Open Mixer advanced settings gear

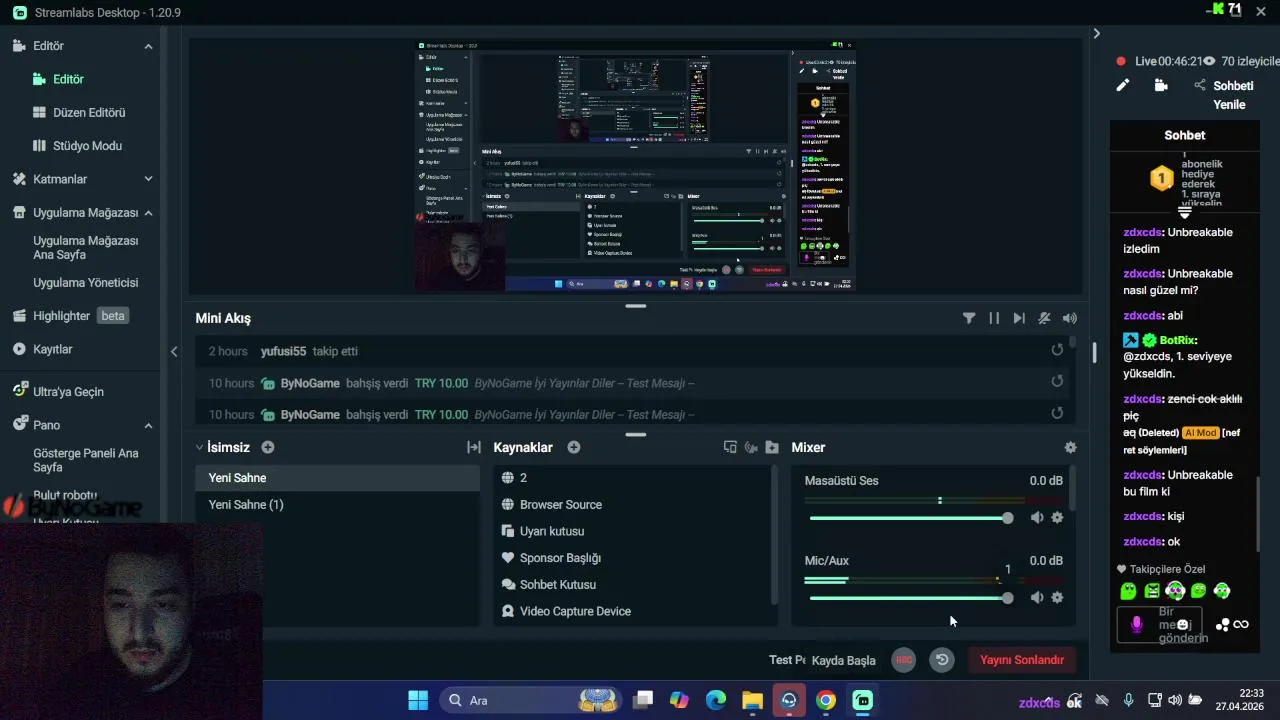click(x=1070, y=447)
